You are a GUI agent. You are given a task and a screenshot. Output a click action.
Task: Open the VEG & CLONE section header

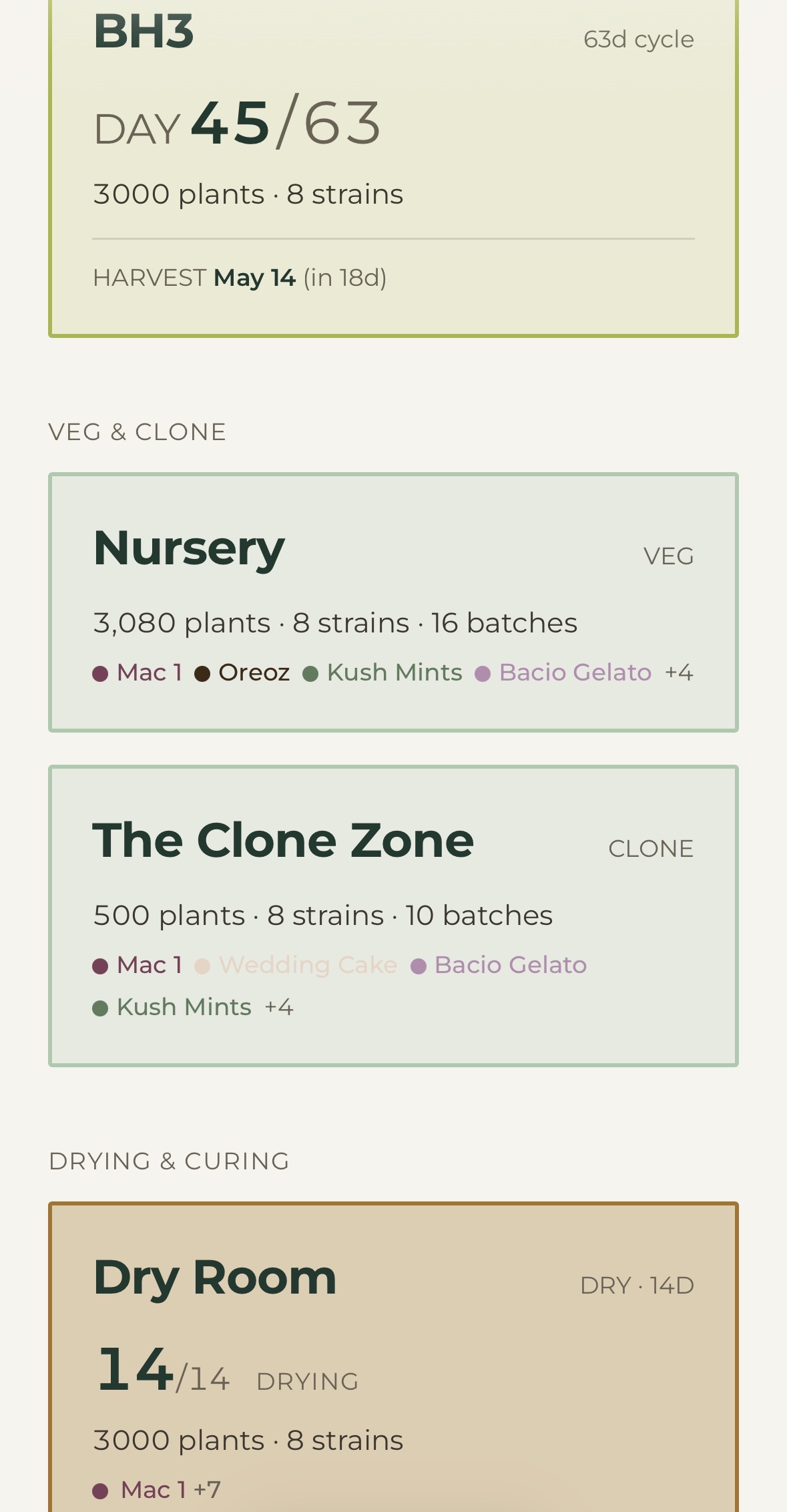[x=138, y=431]
